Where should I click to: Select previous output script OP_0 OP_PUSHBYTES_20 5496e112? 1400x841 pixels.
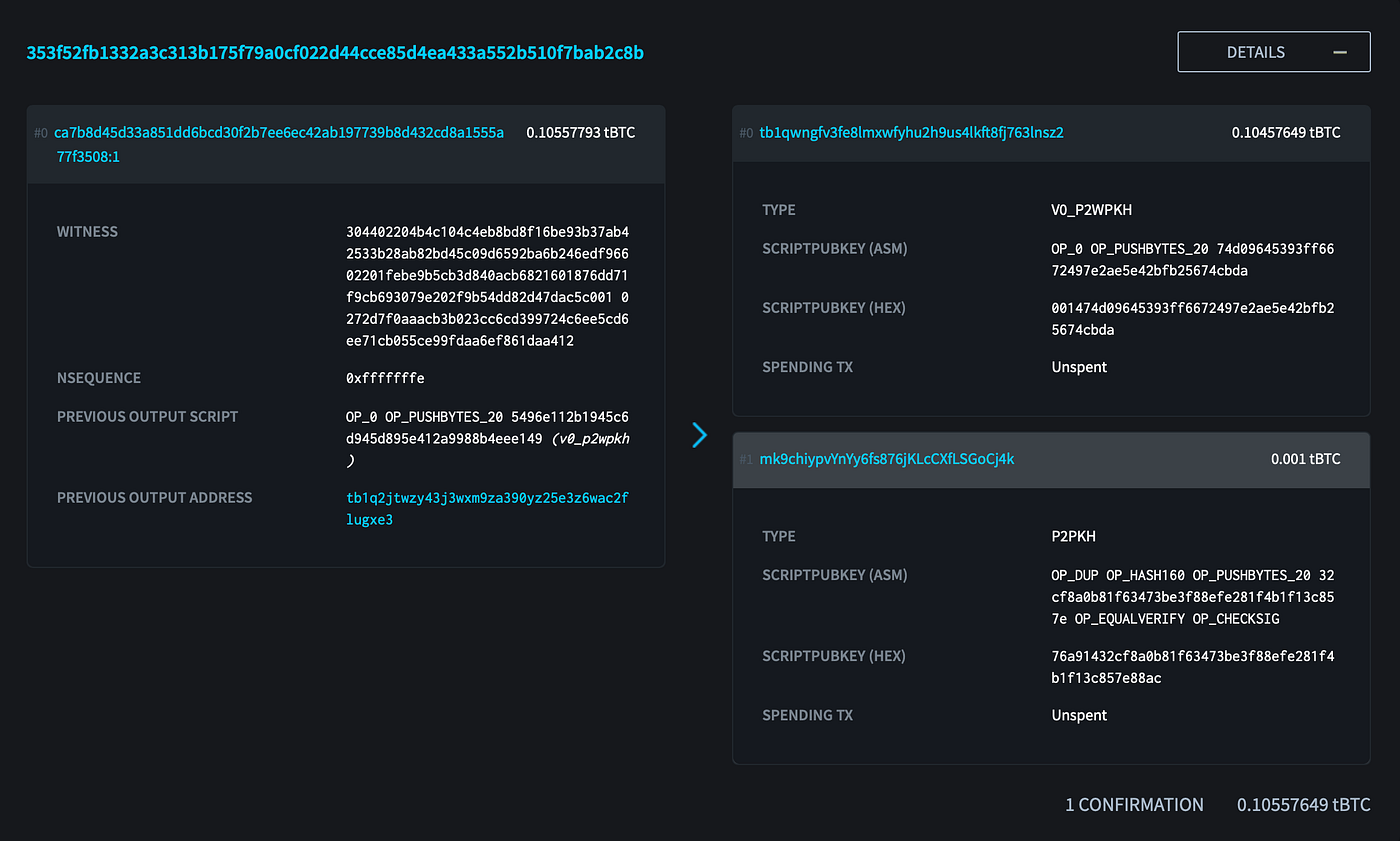pyautogui.click(x=487, y=438)
